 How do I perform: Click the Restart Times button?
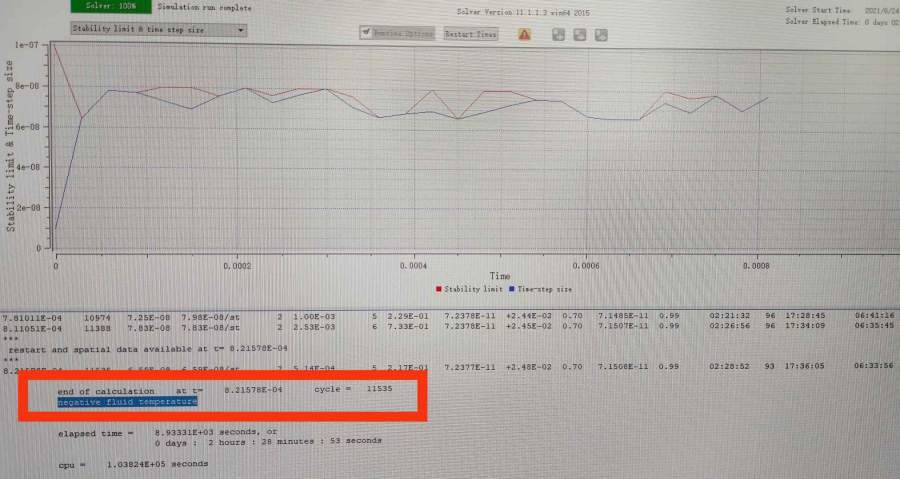(x=470, y=34)
